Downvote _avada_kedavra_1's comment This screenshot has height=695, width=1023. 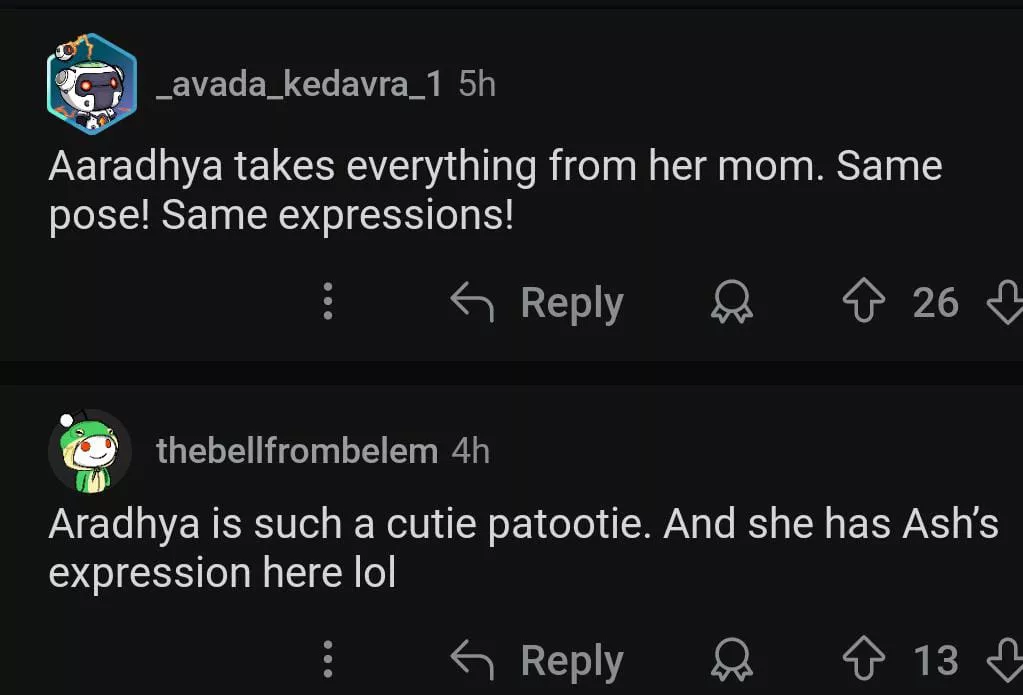pos(1003,302)
